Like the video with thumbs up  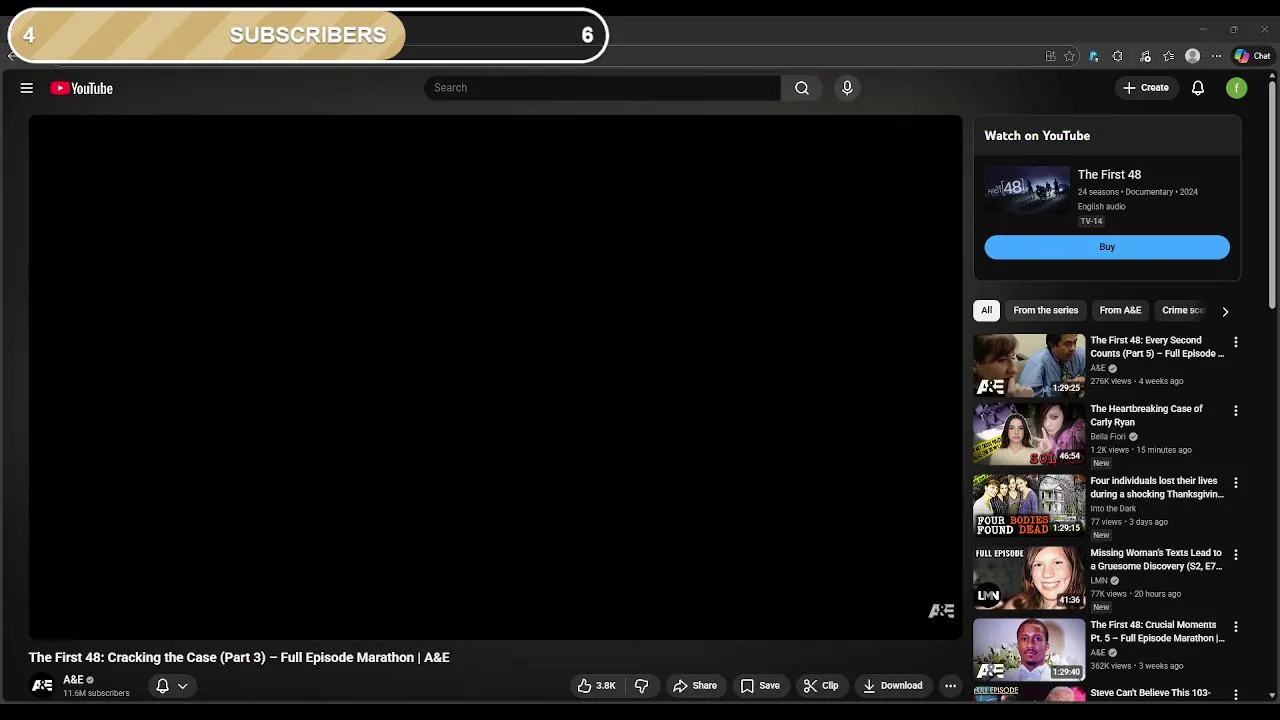click(596, 686)
